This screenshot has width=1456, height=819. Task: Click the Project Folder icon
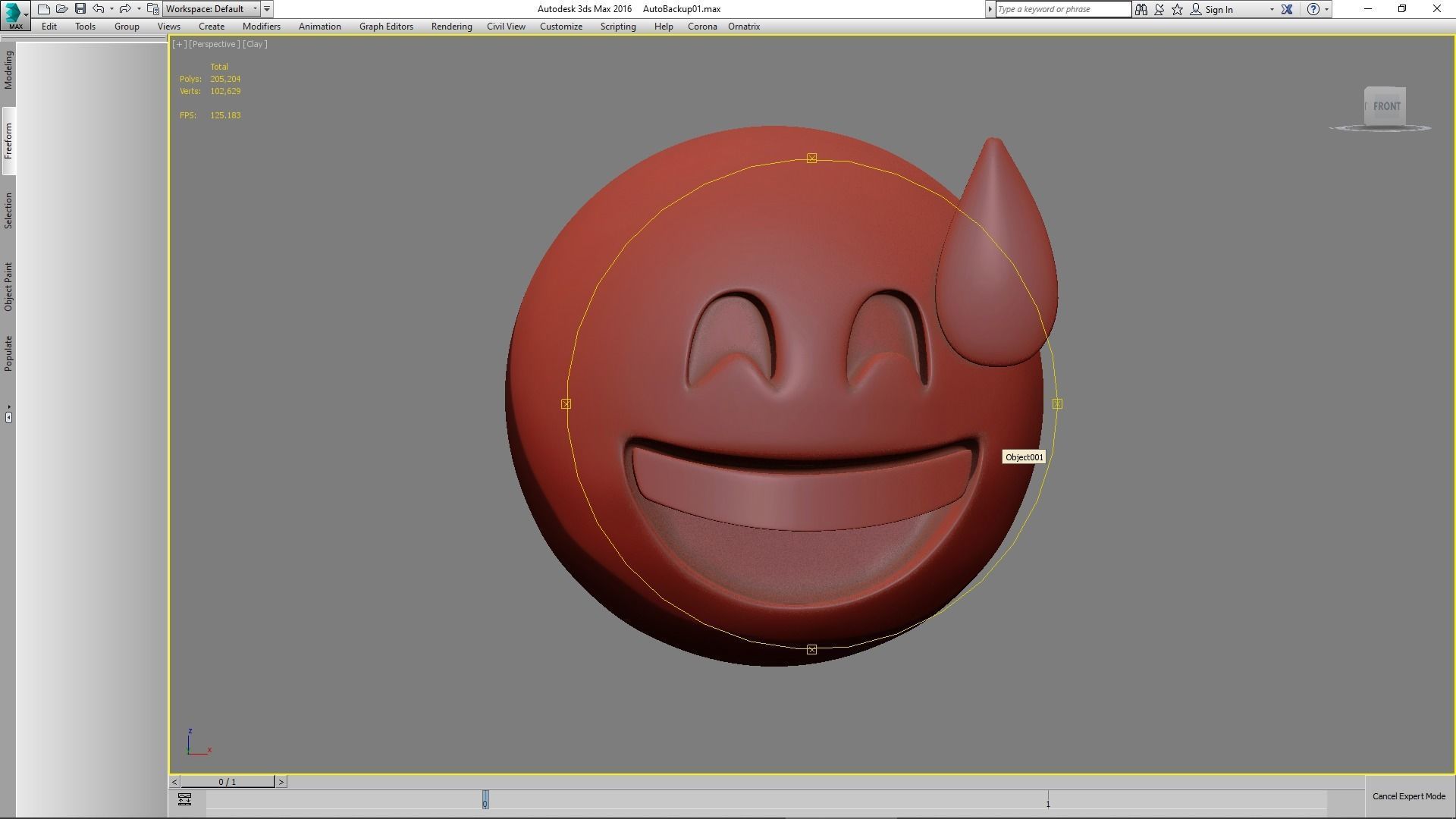click(153, 9)
